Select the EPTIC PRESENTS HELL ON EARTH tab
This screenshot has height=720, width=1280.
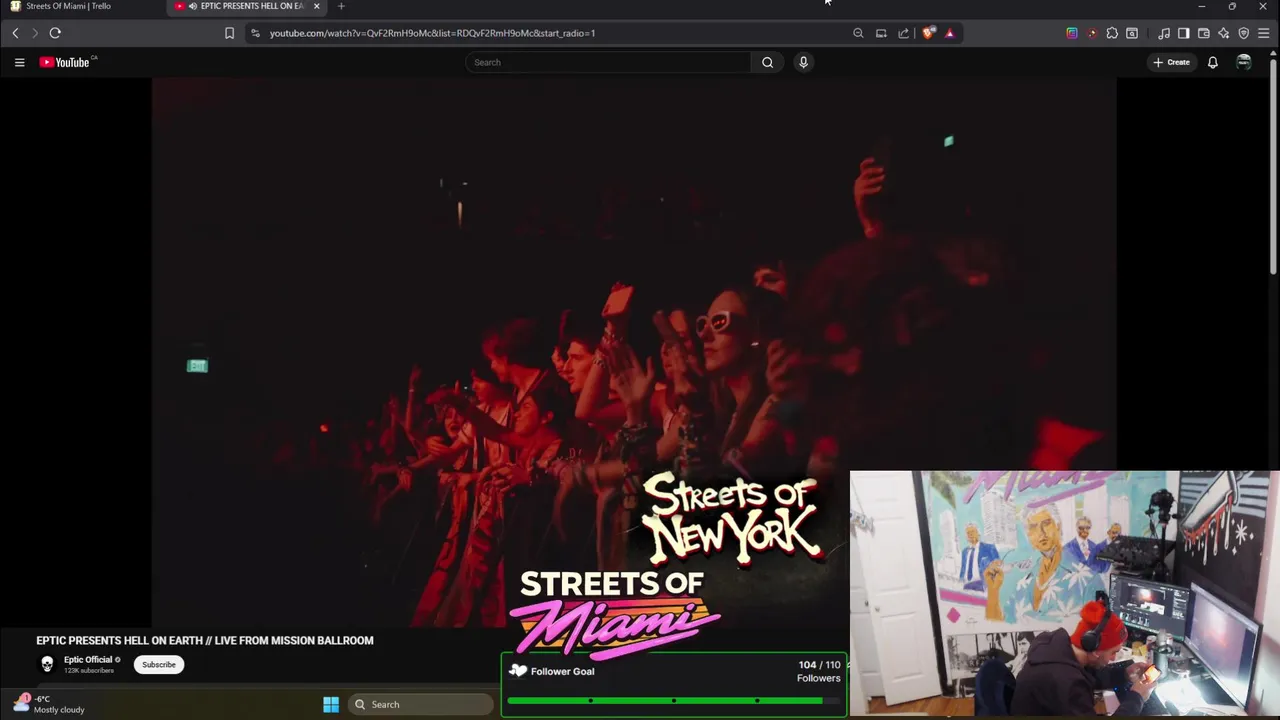[247, 6]
